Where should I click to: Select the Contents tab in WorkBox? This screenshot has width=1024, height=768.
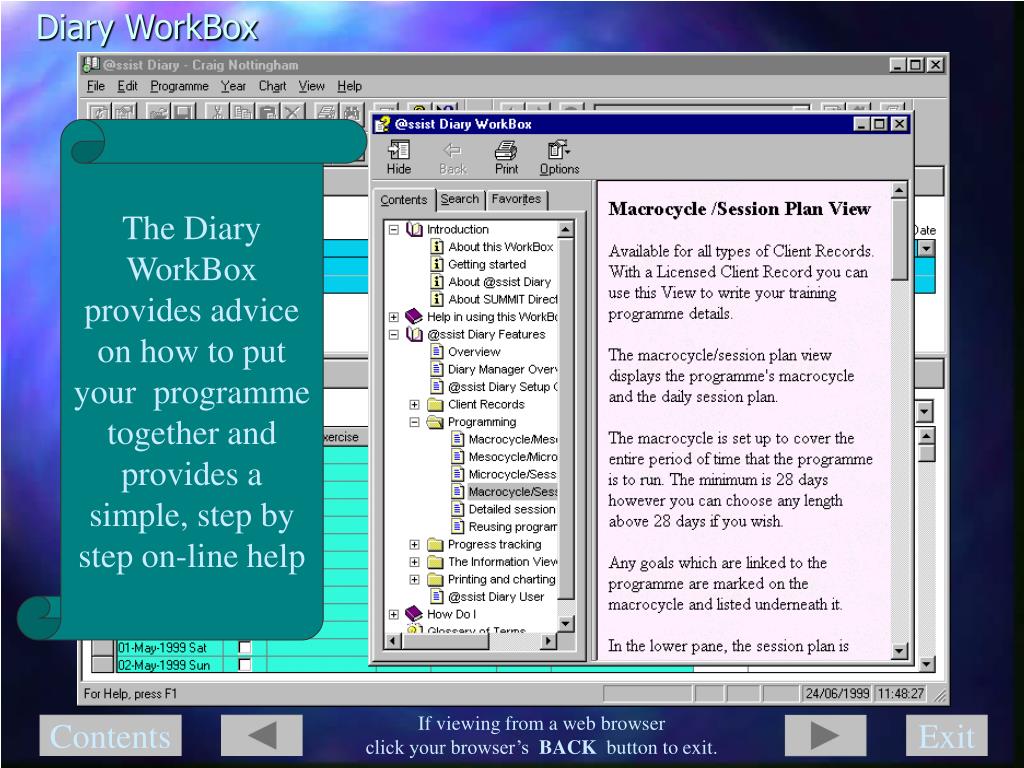coord(404,200)
